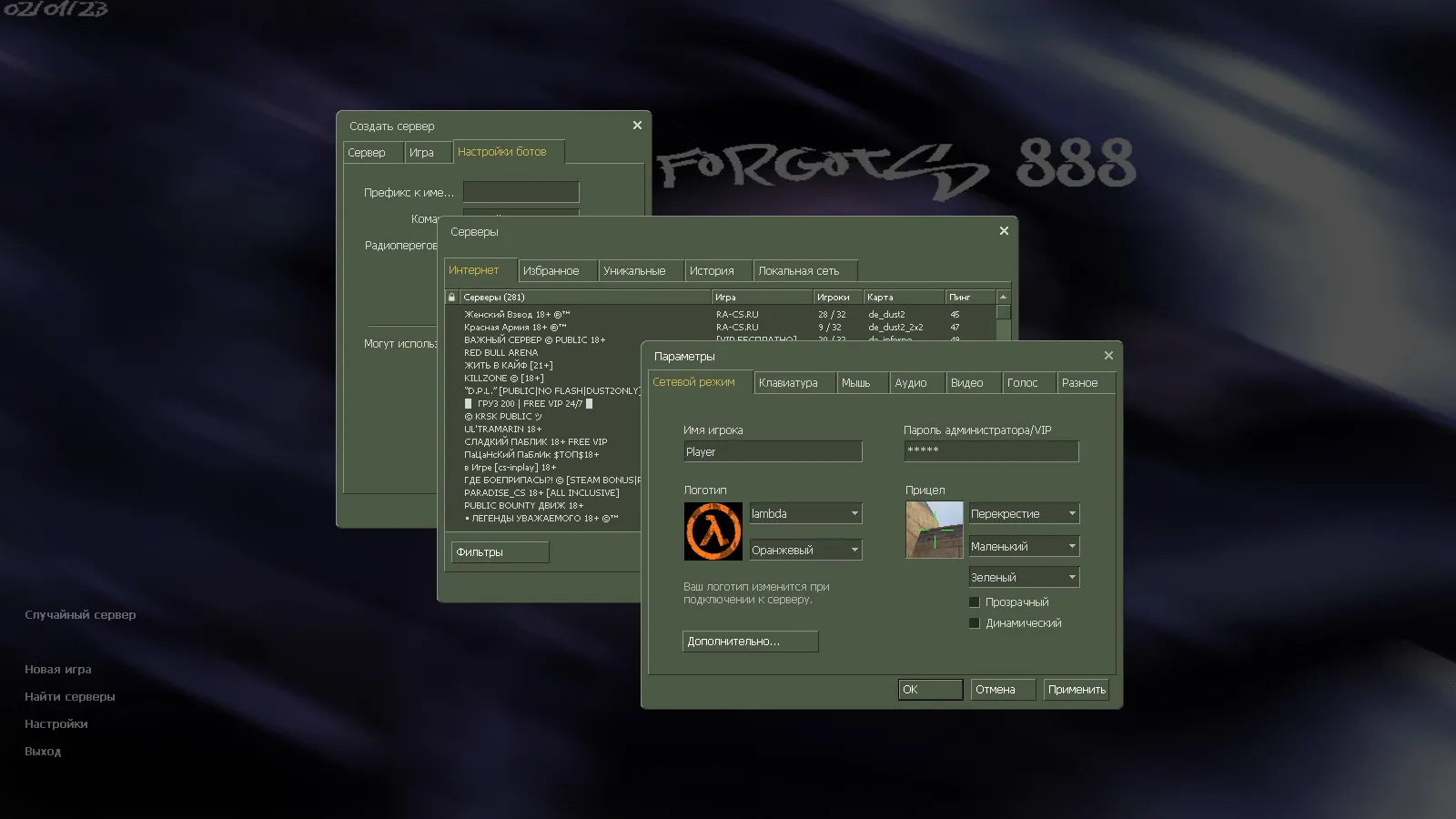The height and width of the screenshot is (819, 1456).
Task: Switch to the Видео settings tab
Action: tap(966, 383)
